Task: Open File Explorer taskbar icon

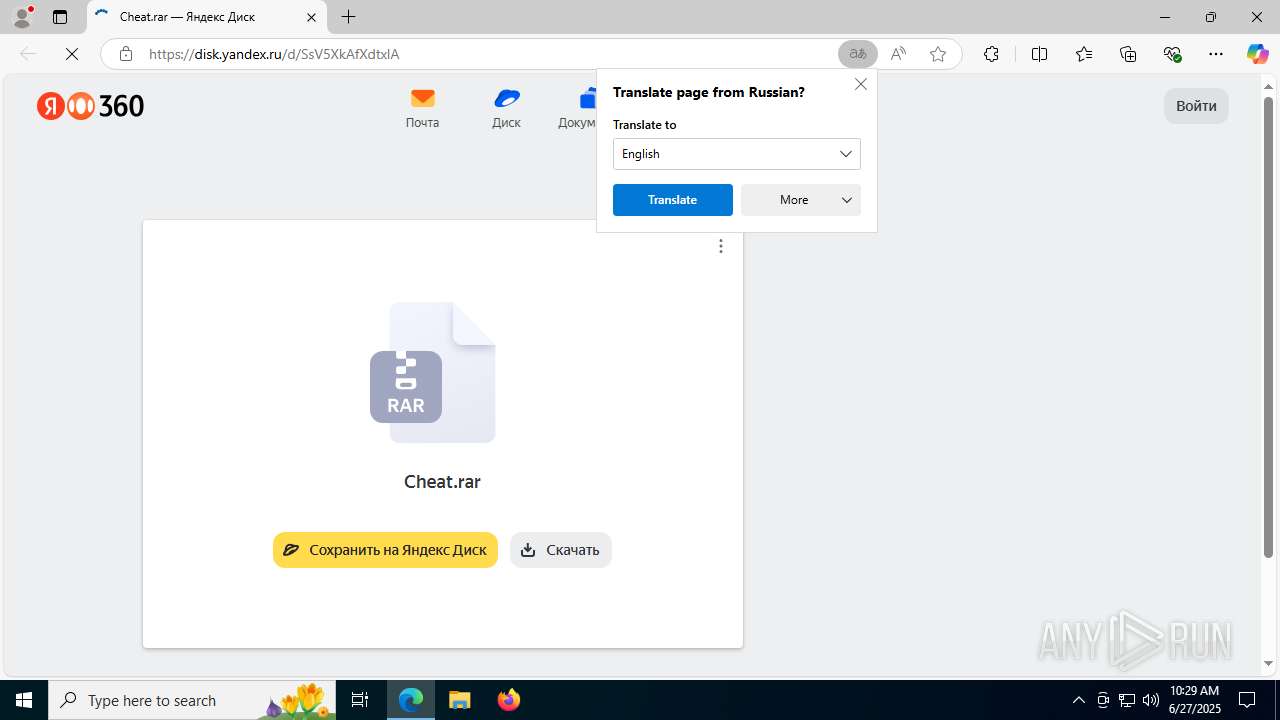Action: [459, 700]
